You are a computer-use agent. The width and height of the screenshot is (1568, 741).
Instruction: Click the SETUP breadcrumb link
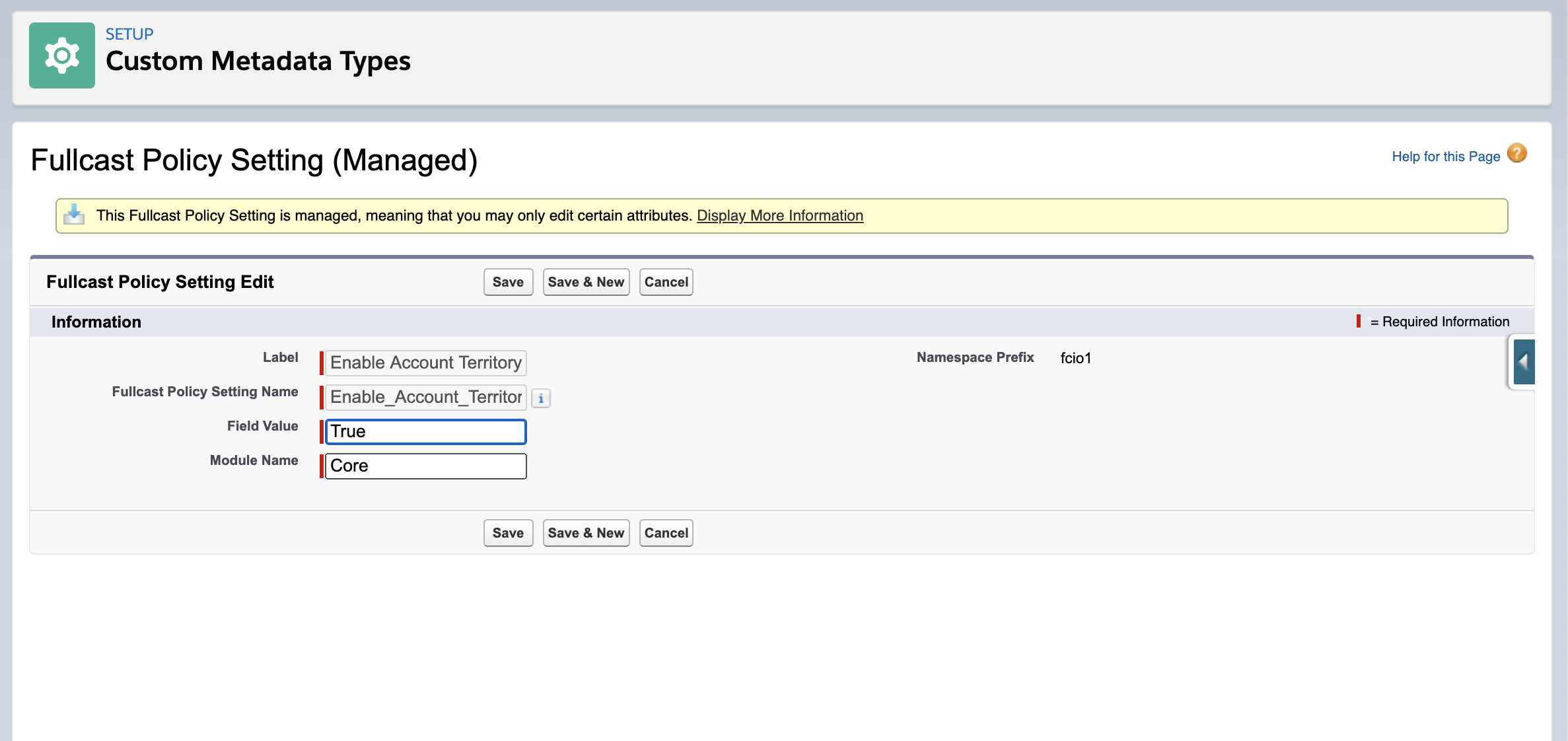pos(129,34)
